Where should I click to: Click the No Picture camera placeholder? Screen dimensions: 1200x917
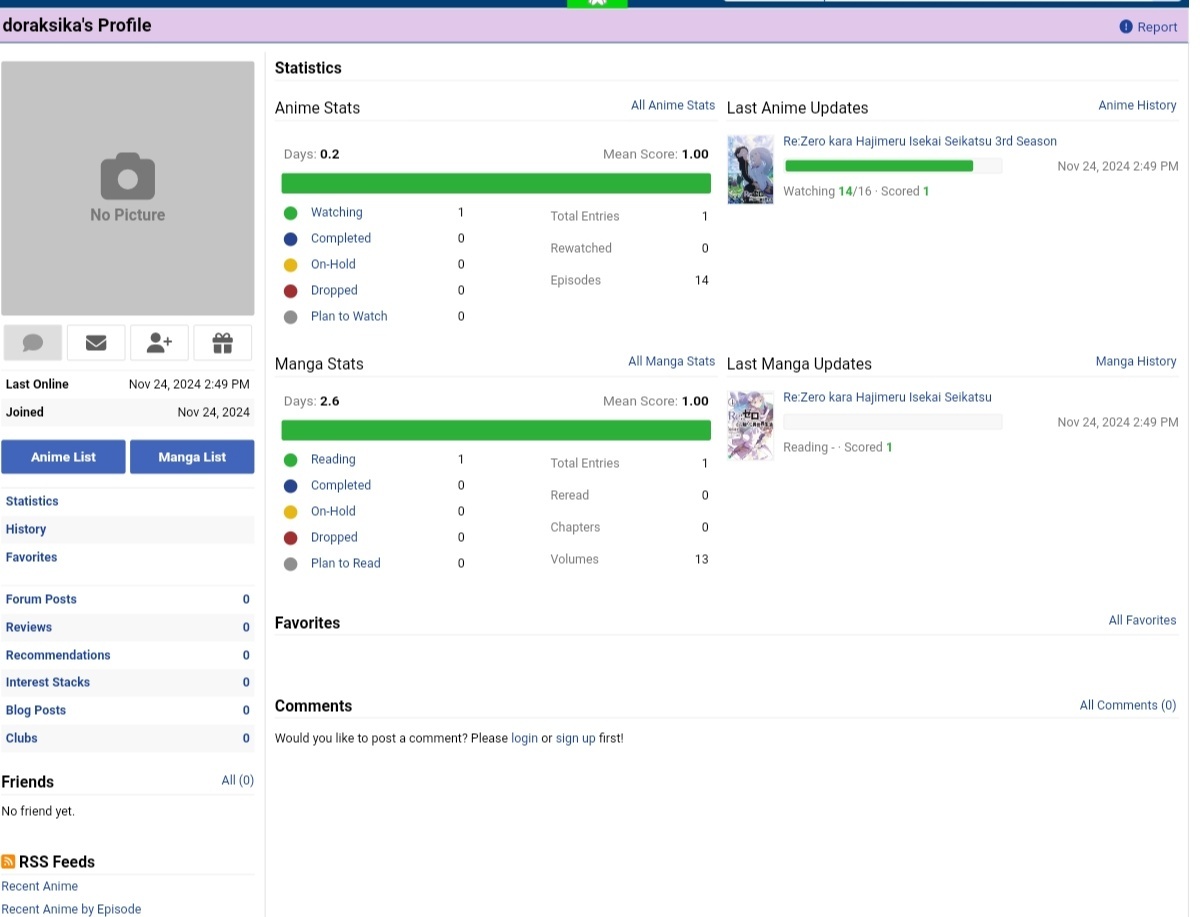(128, 188)
